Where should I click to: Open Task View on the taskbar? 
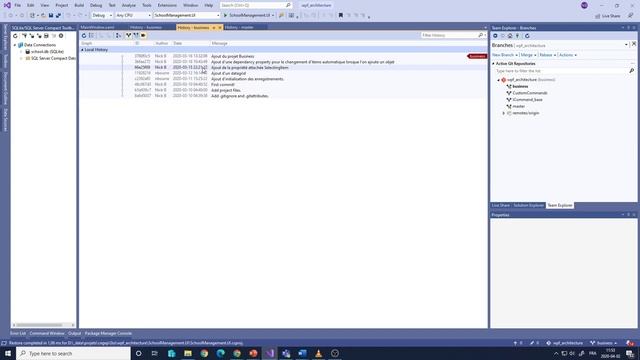click(155, 353)
